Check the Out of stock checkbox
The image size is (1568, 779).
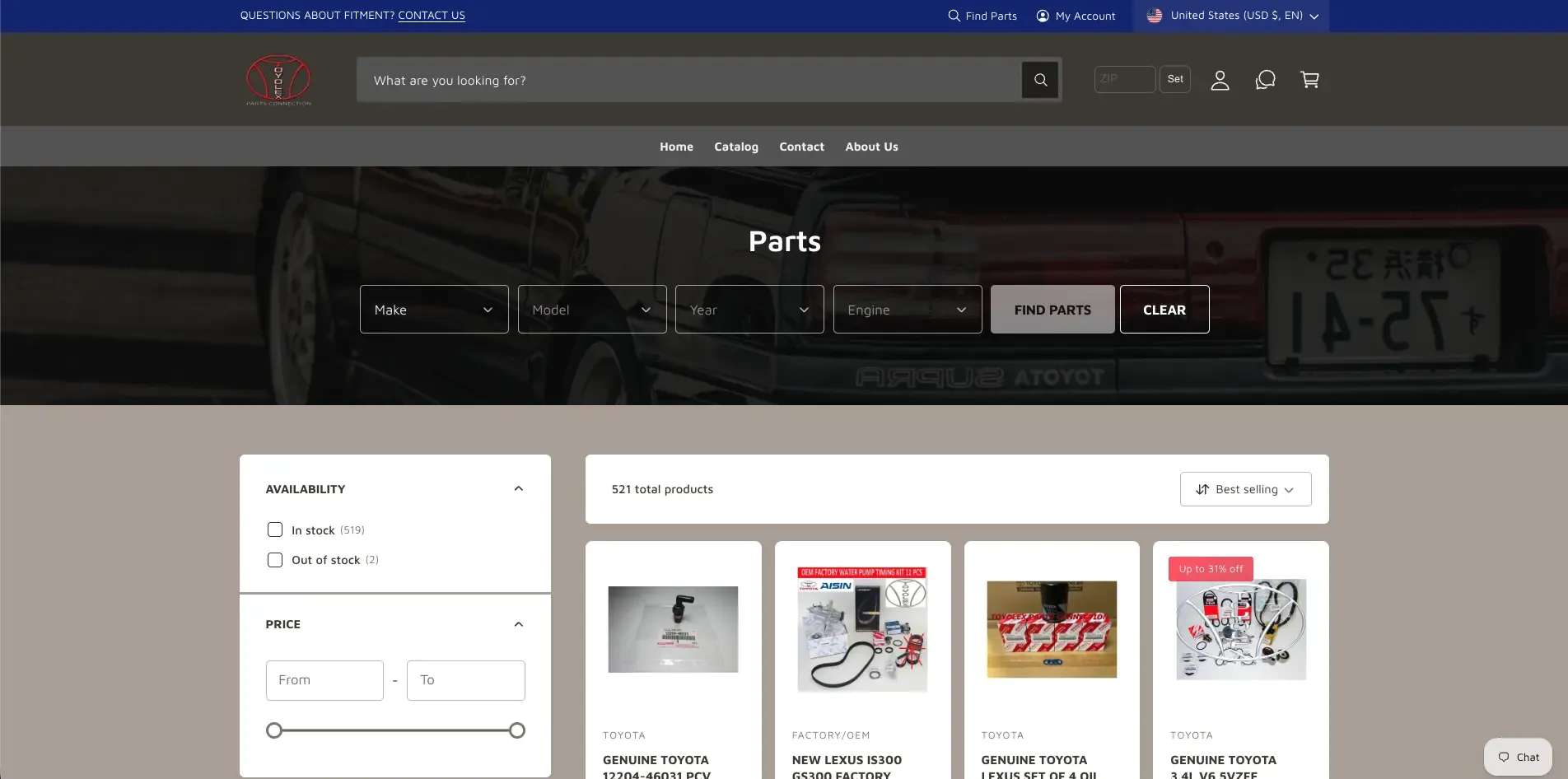point(275,560)
